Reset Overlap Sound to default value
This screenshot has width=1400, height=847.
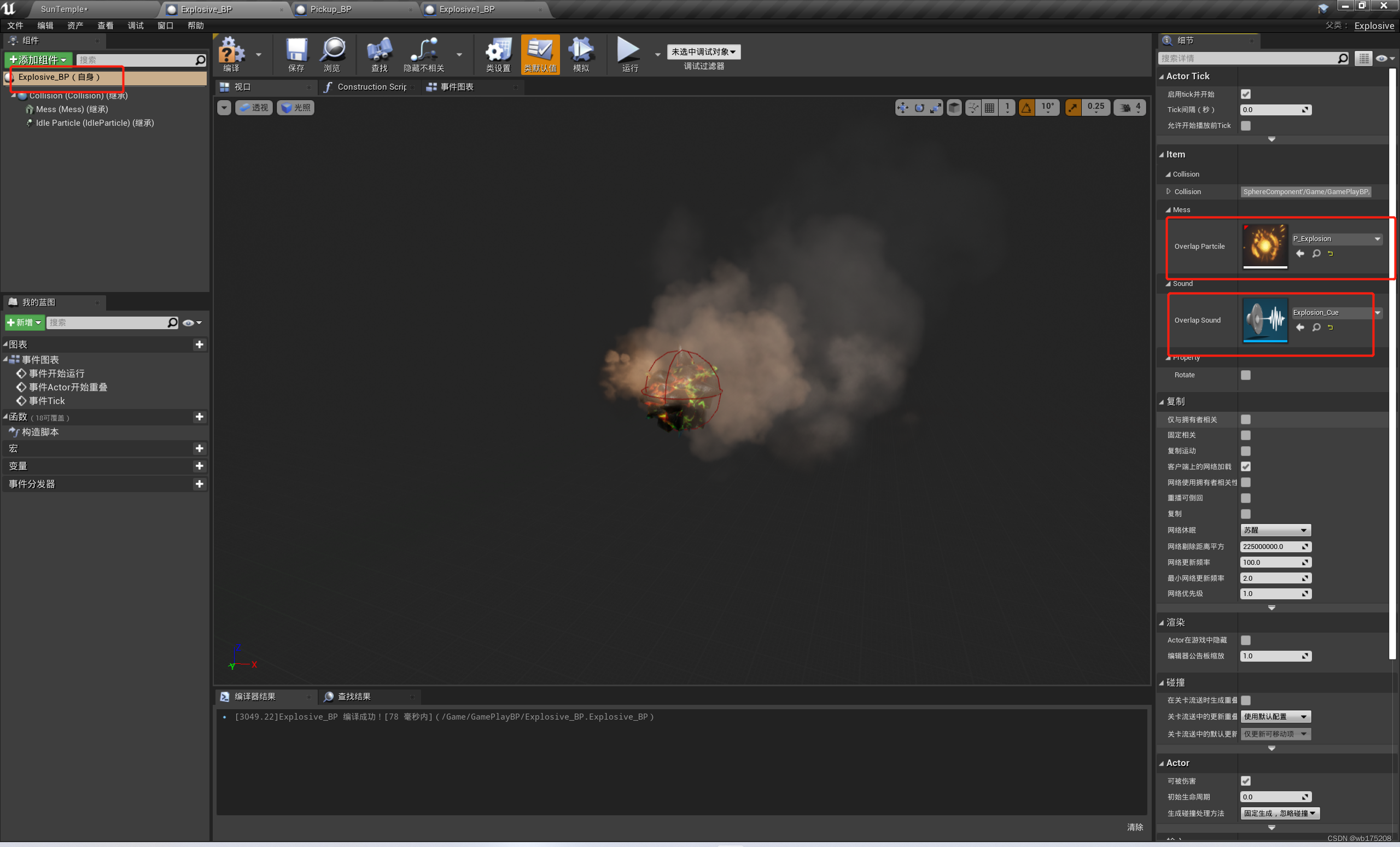1330,328
